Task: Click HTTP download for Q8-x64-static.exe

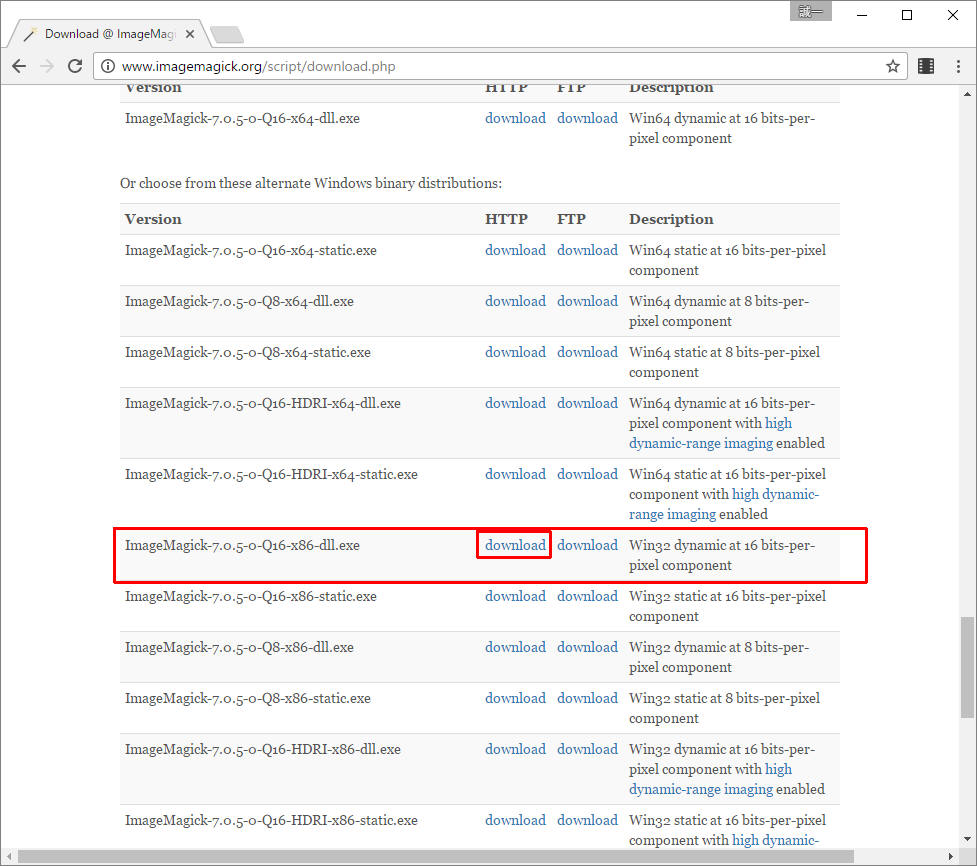Action: pyautogui.click(x=515, y=353)
